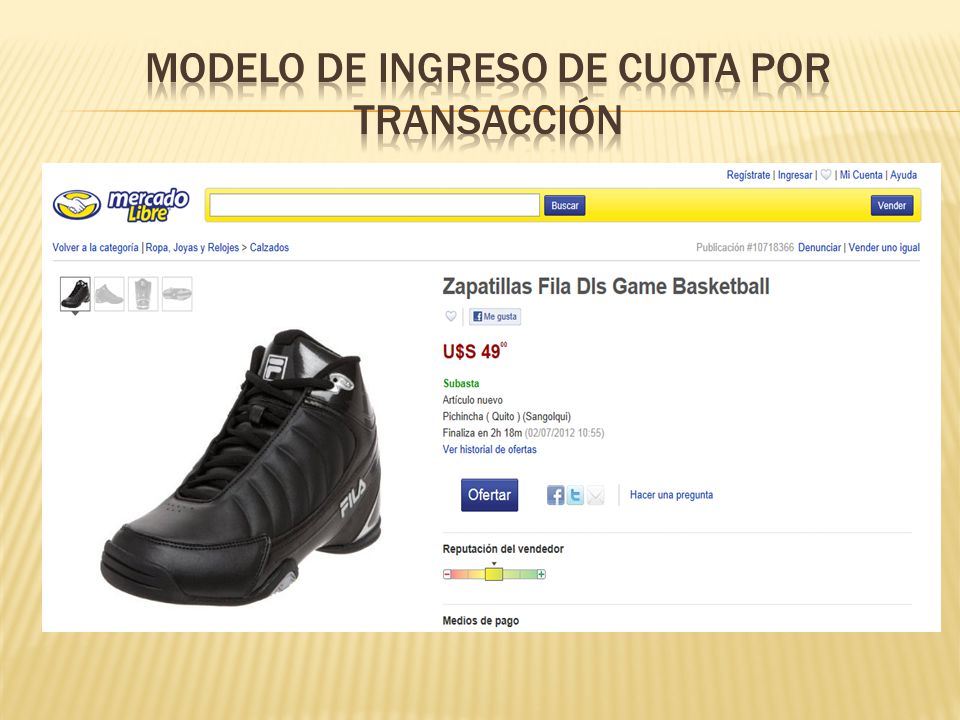
Task: Open Ver historial de ofertas link
Action: tap(489, 449)
